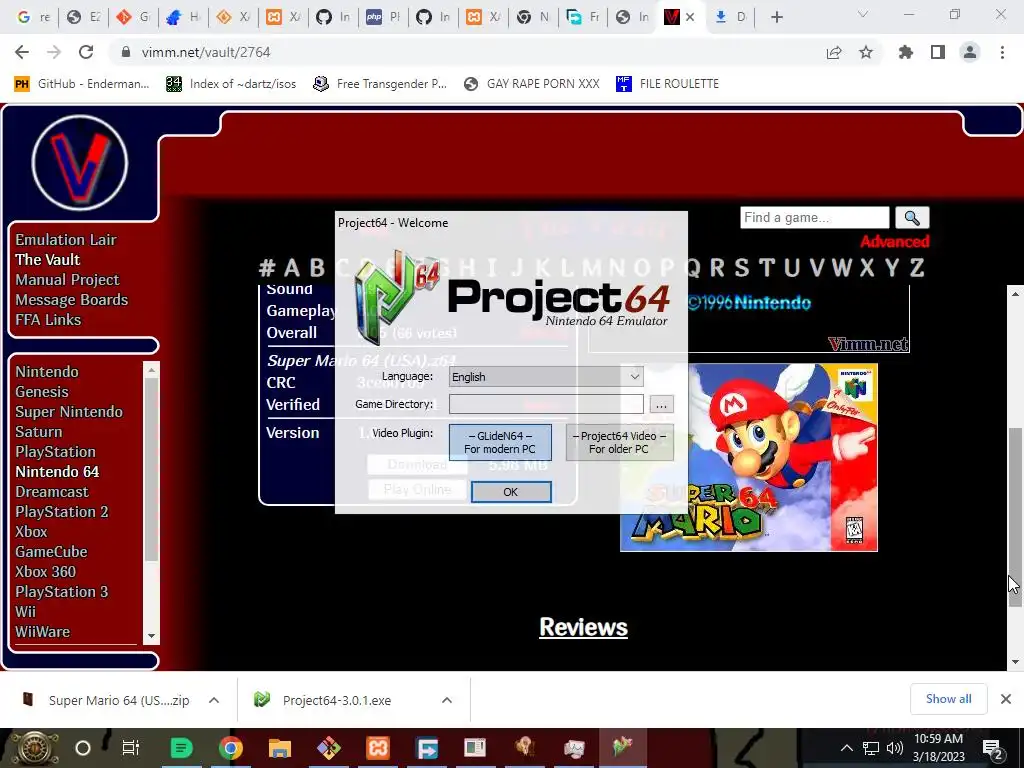Open Task View in the taskbar
This screenshot has height=768, width=1024.
click(x=131, y=748)
